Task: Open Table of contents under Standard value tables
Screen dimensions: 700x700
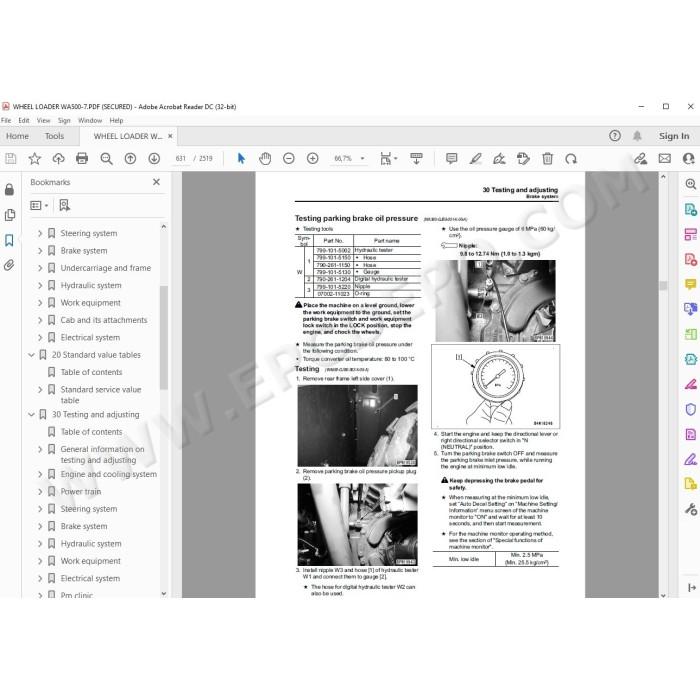Action: pos(91,372)
